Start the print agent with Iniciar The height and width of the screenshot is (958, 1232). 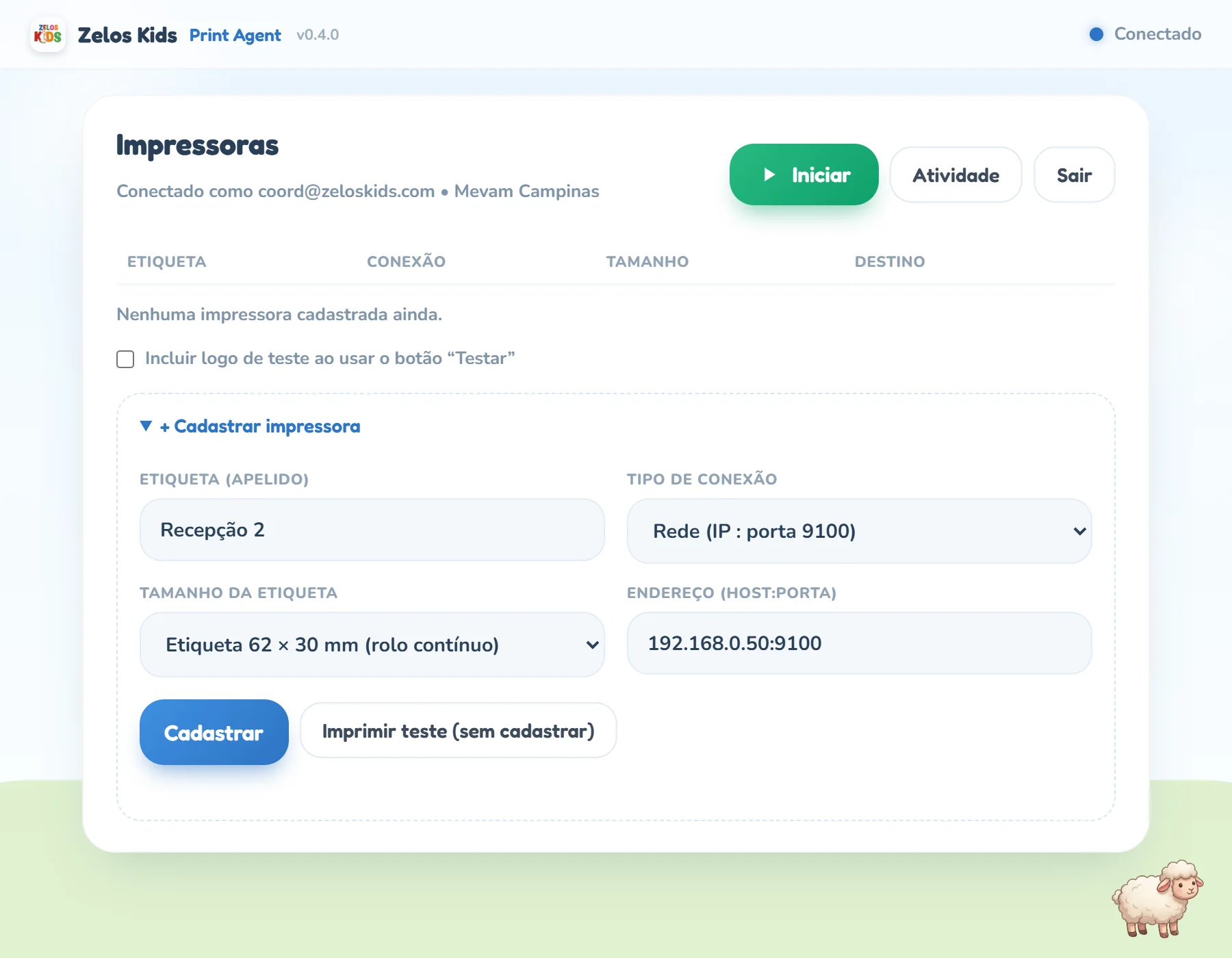(804, 174)
